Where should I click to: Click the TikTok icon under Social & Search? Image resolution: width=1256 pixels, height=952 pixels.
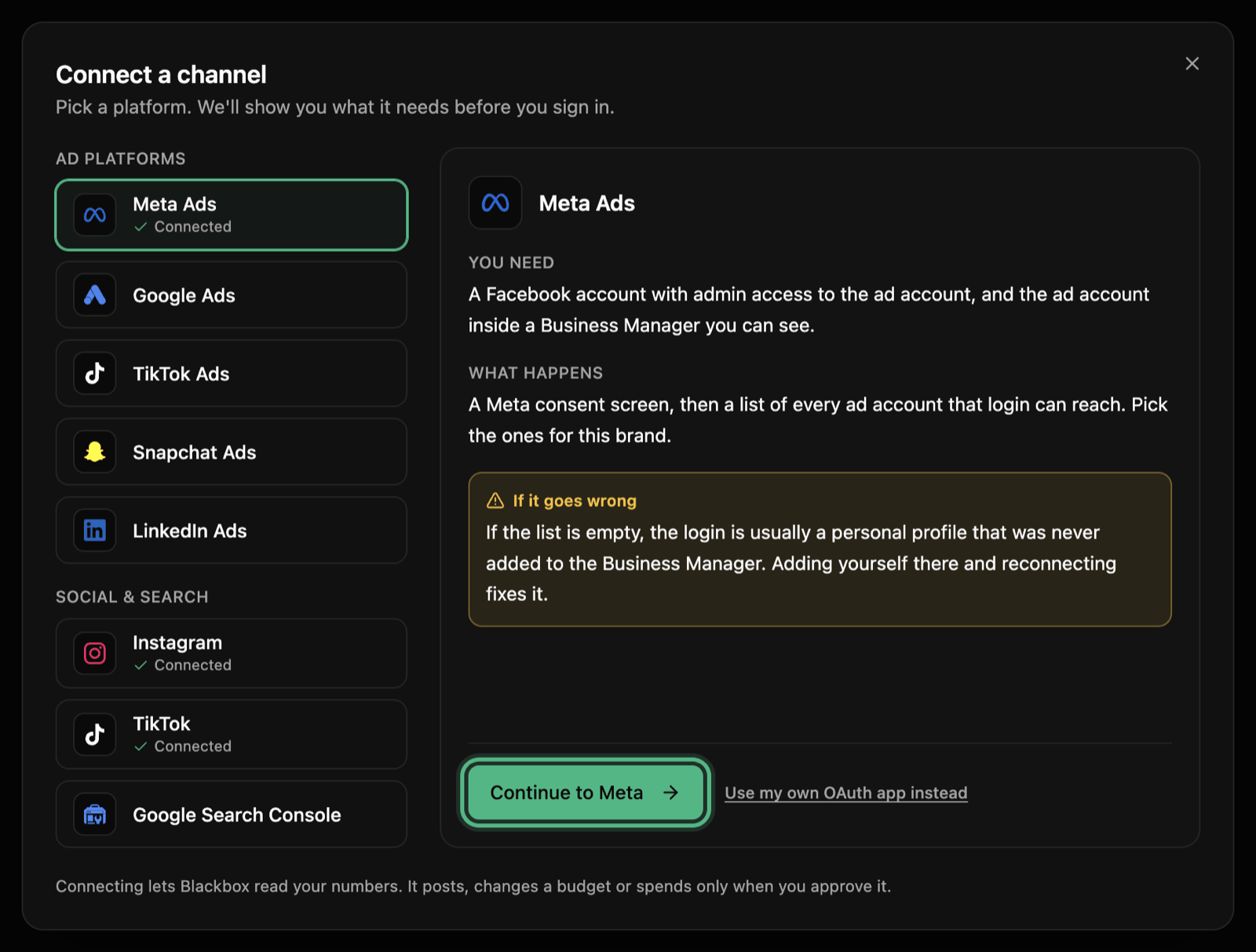coord(95,734)
